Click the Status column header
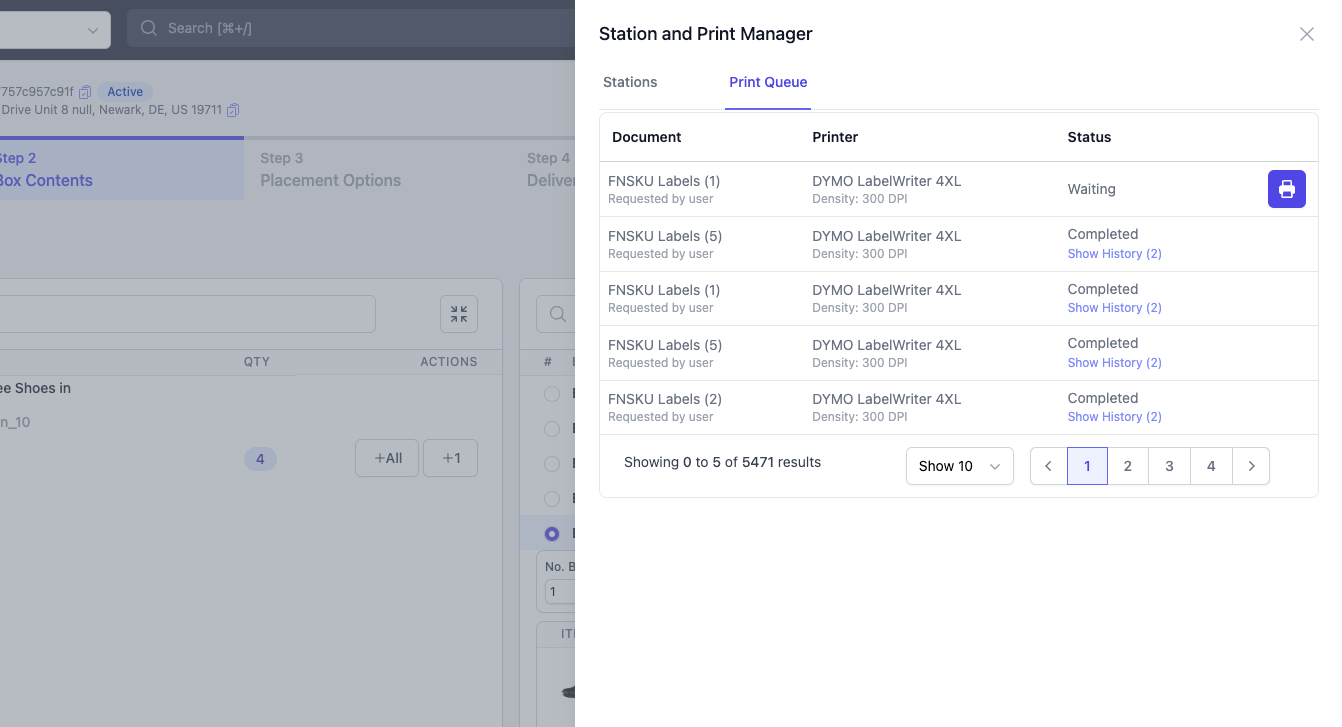1342x727 pixels. pos(1089,137)
